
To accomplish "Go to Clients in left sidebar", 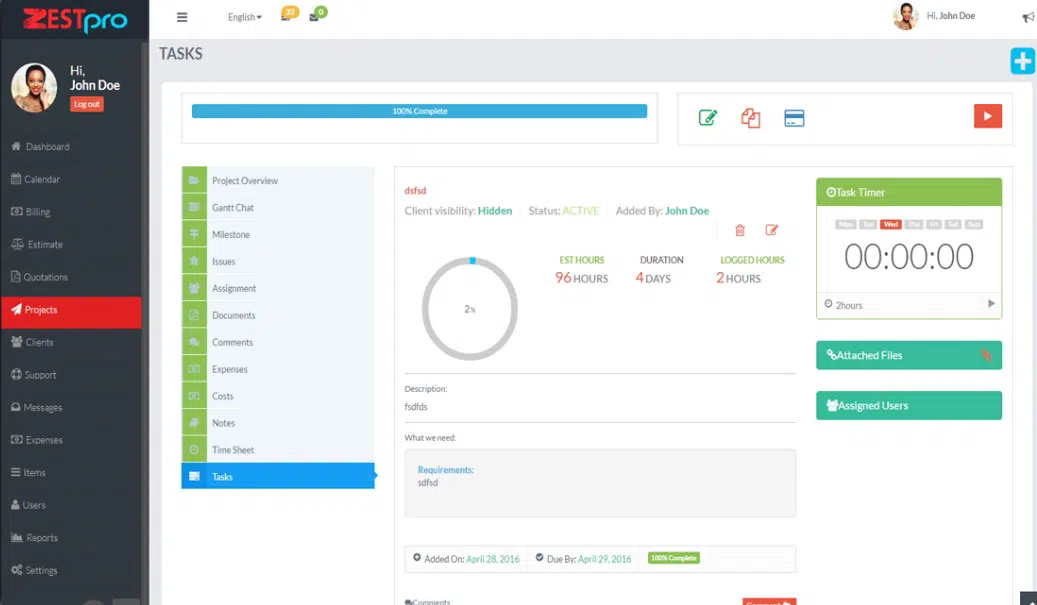I will click(x=39, y=342).
